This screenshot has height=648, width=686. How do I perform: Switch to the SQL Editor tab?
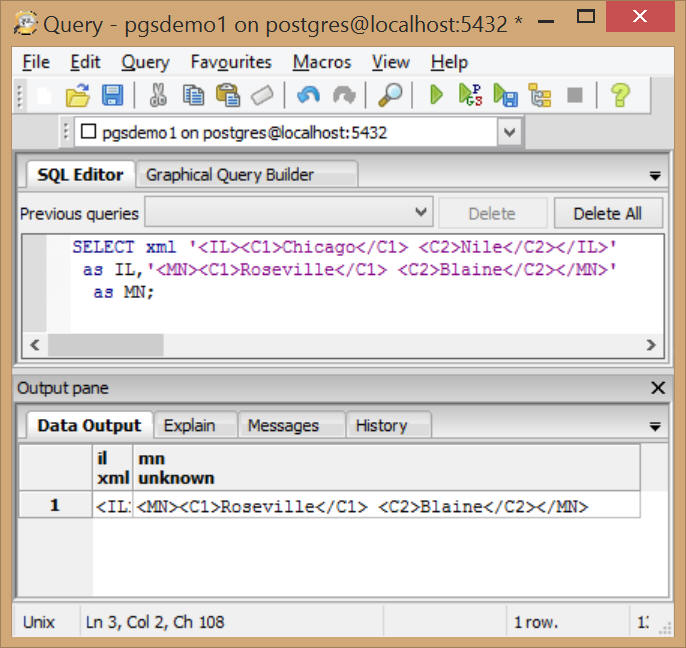80,175
